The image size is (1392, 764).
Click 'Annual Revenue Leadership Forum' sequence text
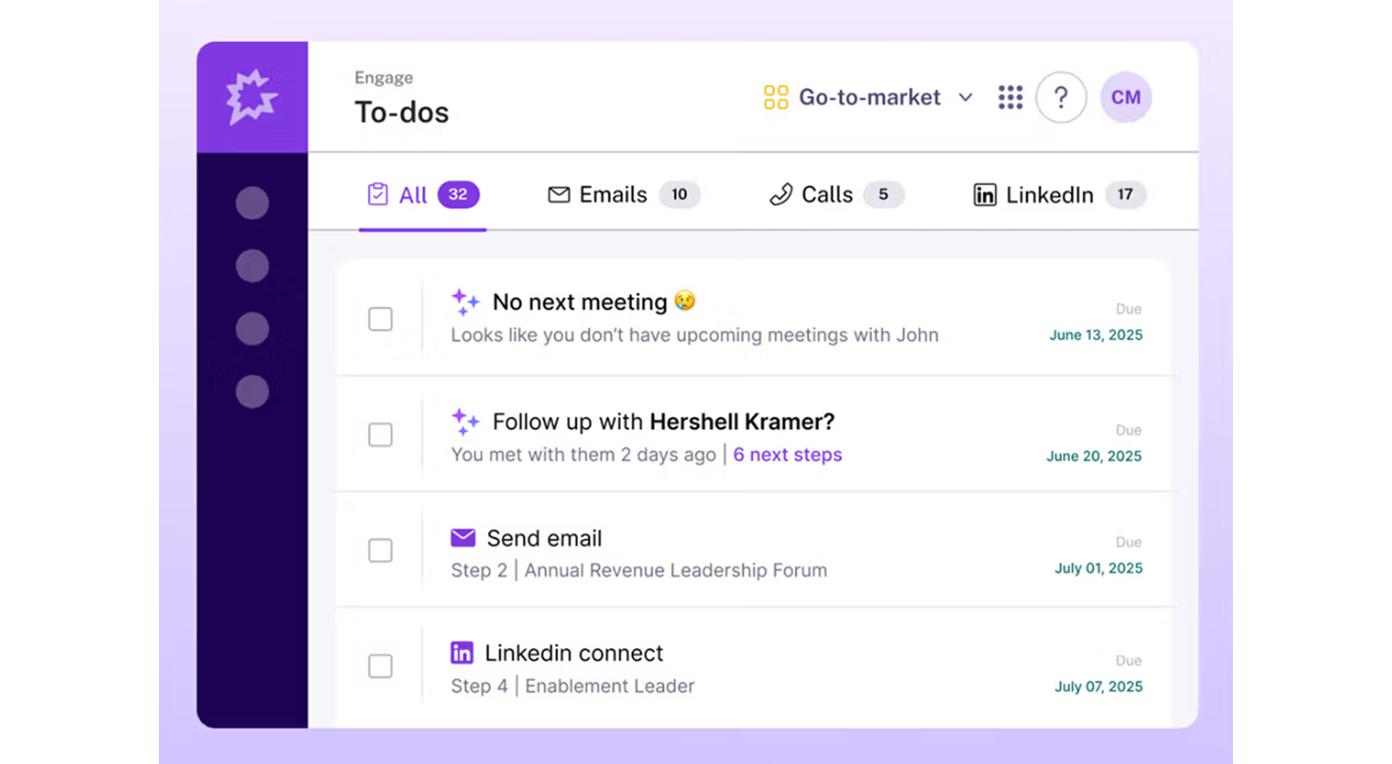point(676,571)
